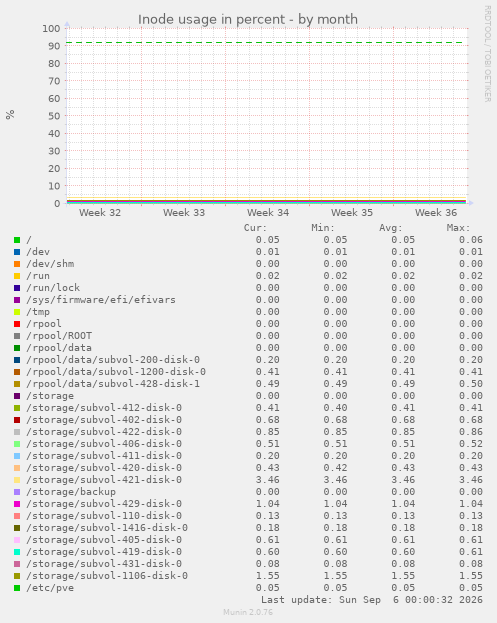Click /storage/subvol-420-disk-0 label
This screenshot has width=497, height=623.
point(104,468)
